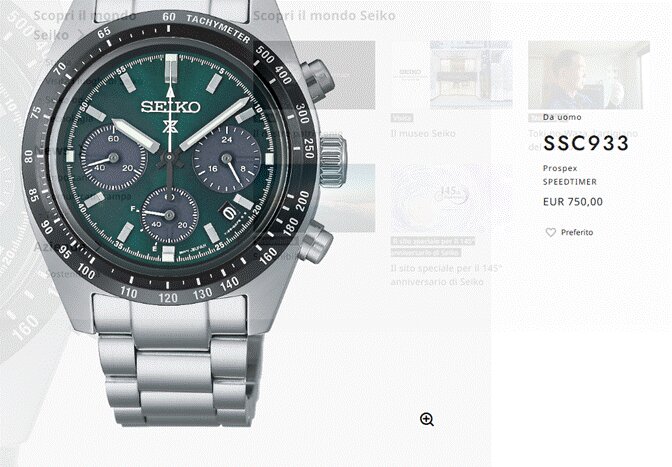Expand the faded Azienda menu item
The height and width of the screenshot is (467, 672).
click(x=51, y=247)
